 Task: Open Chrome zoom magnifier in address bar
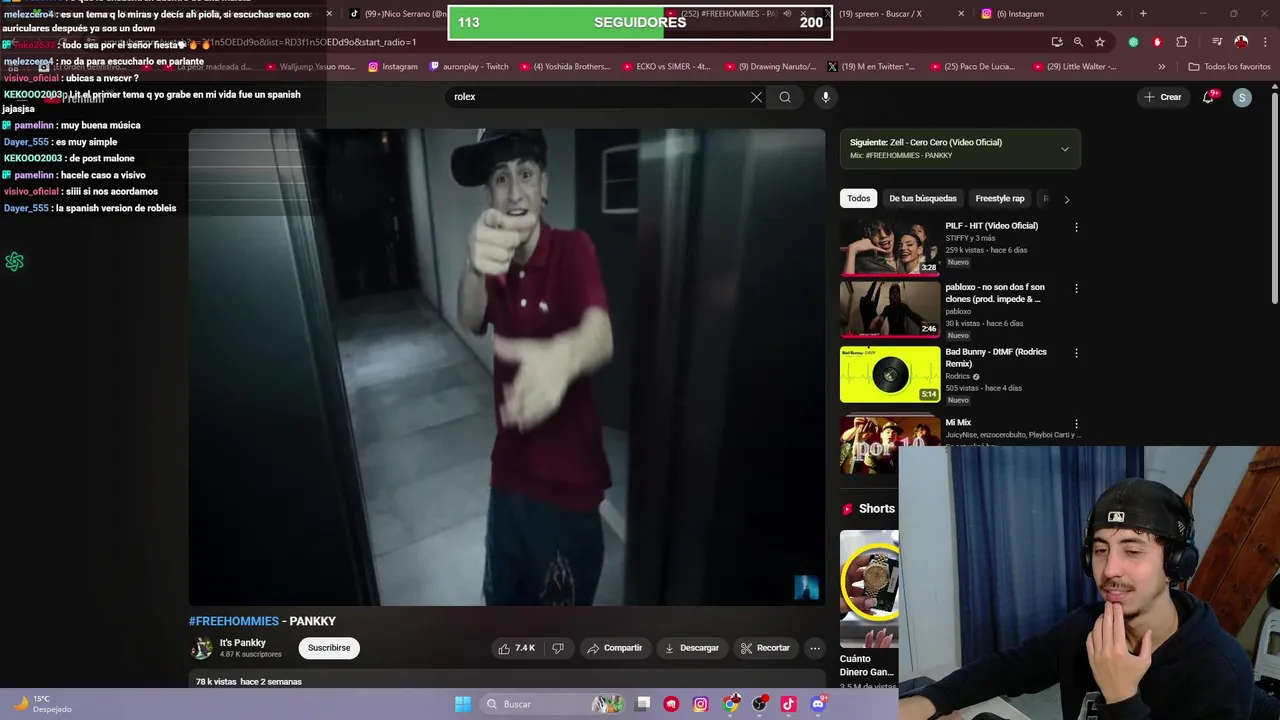pos(1078,42)
